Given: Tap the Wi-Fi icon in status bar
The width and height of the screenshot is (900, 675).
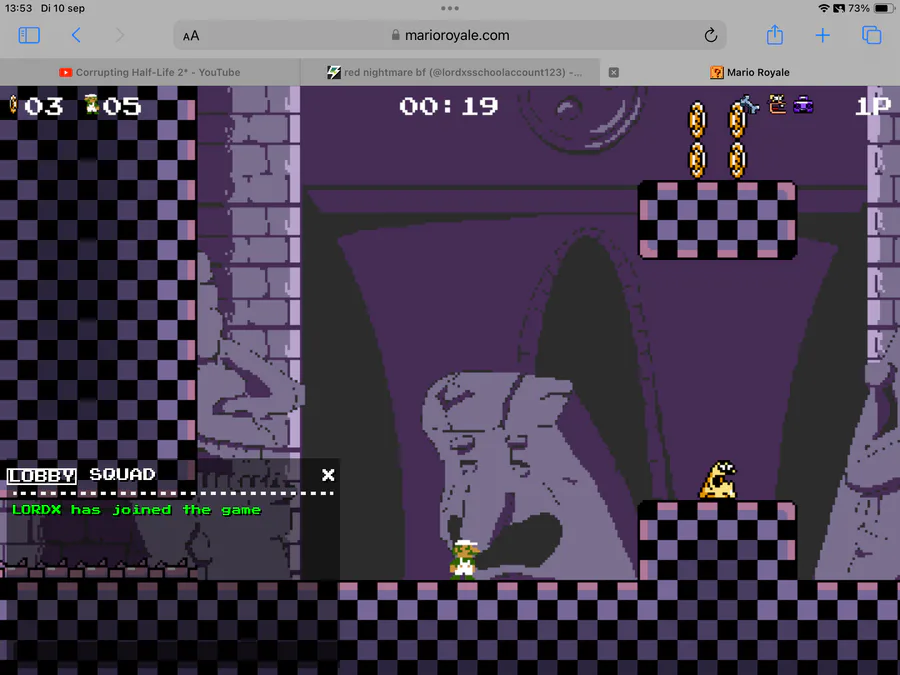Looking at the screenshot, I should click(824, 9).
